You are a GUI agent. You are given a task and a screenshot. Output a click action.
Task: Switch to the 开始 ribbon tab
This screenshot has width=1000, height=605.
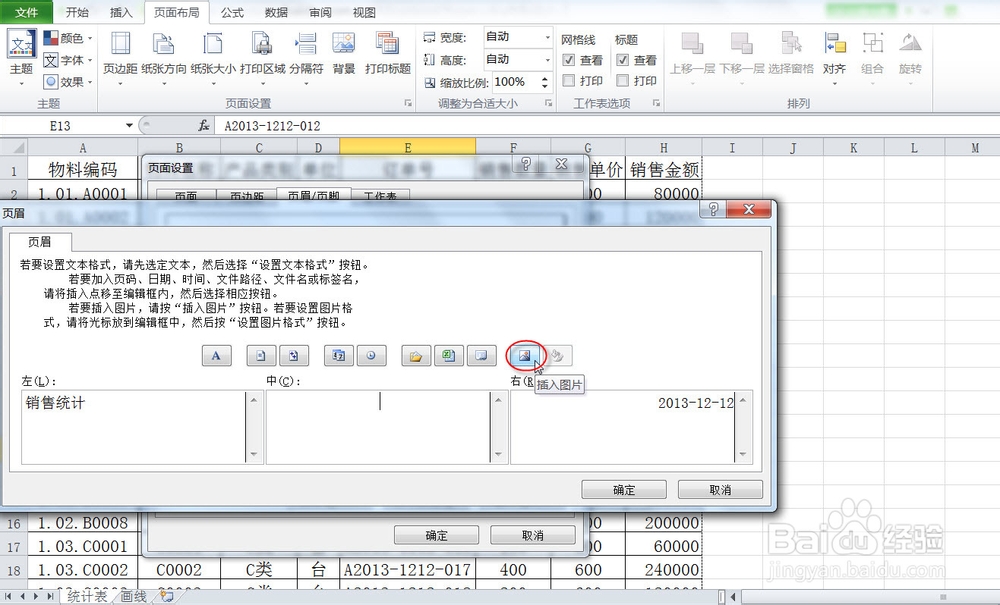[x=77, y=12]
